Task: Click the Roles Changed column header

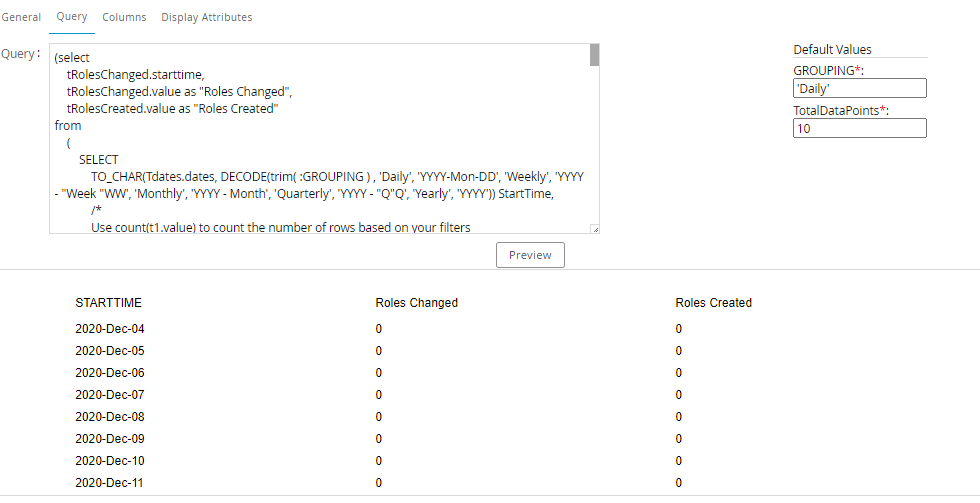Action: click(416, 303)
